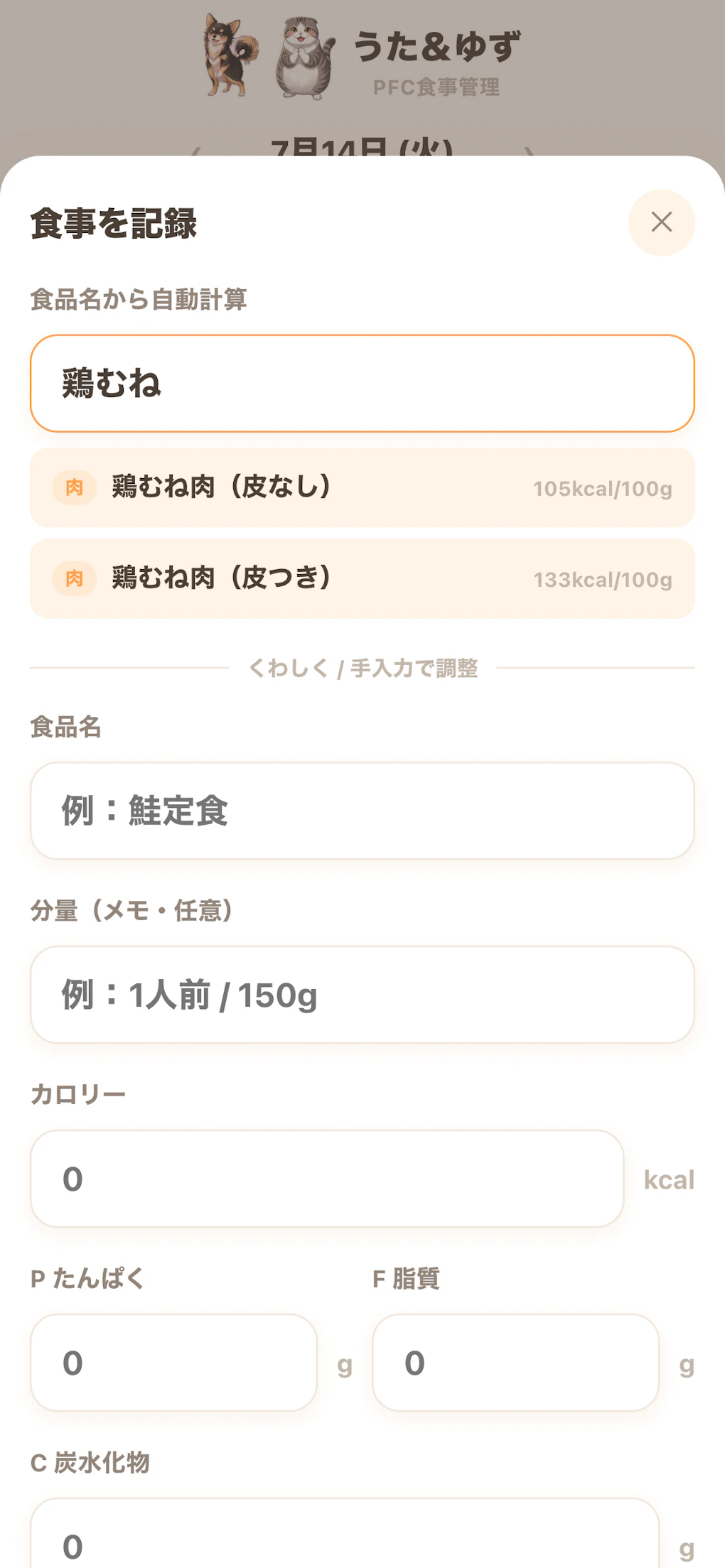
Task: Click the gray cat mascot image
Action: (x=305, y=58)
